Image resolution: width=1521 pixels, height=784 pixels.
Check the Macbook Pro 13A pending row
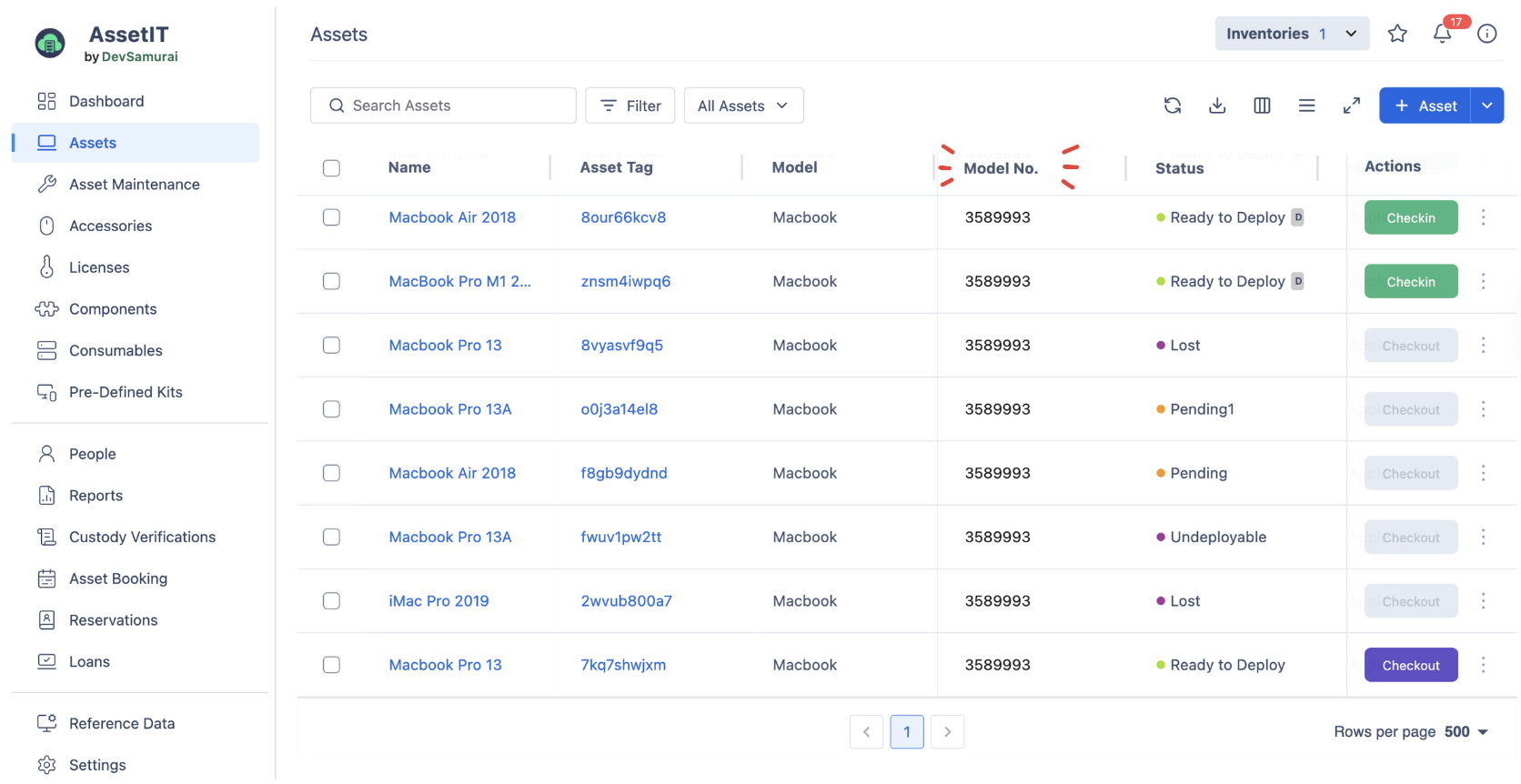(331, 409)
